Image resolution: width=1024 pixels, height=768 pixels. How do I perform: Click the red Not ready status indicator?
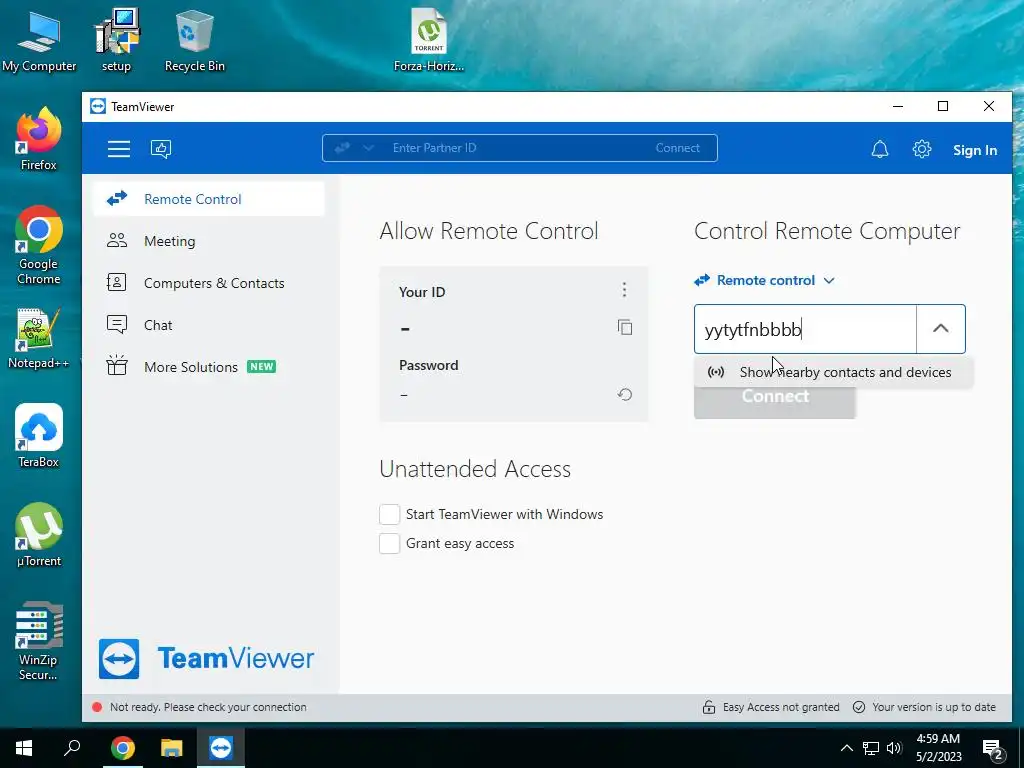pos(97,707)
